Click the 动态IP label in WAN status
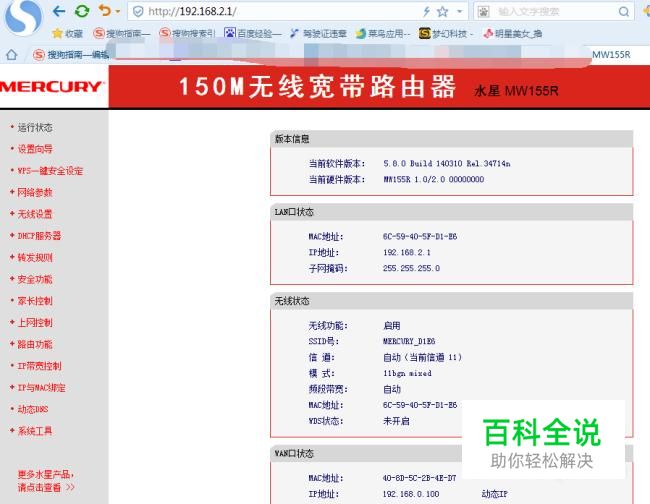This screenshot has width=650, height=504. click(x=495, y=494)
